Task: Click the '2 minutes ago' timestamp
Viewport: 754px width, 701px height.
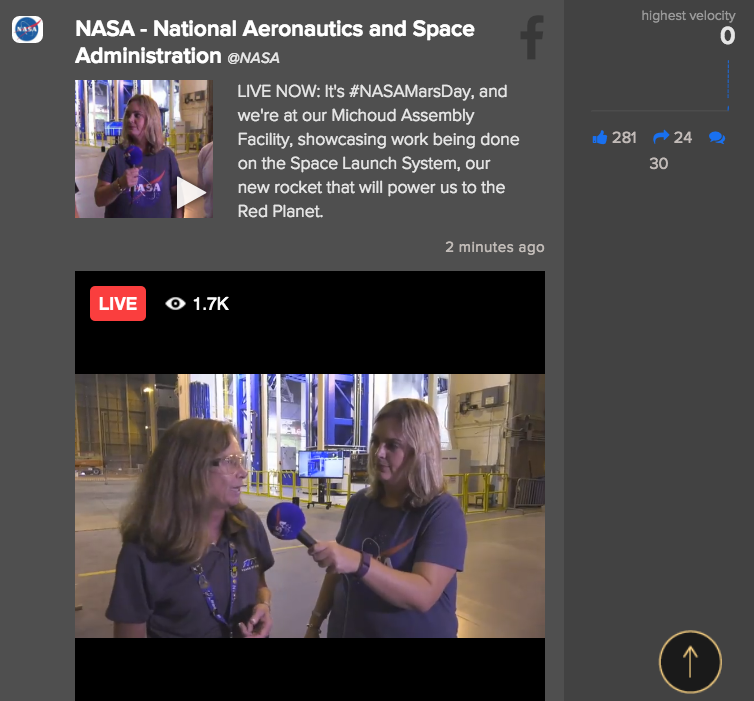Action: 494,247
